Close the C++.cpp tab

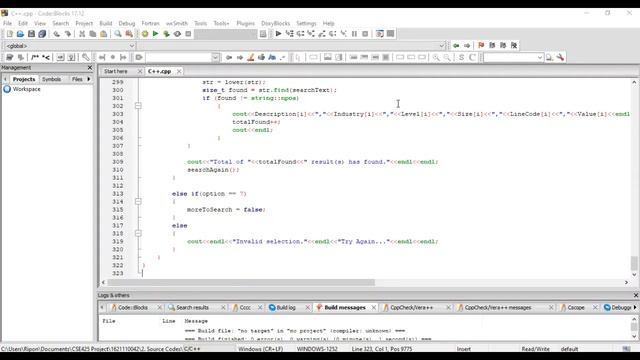179,71
